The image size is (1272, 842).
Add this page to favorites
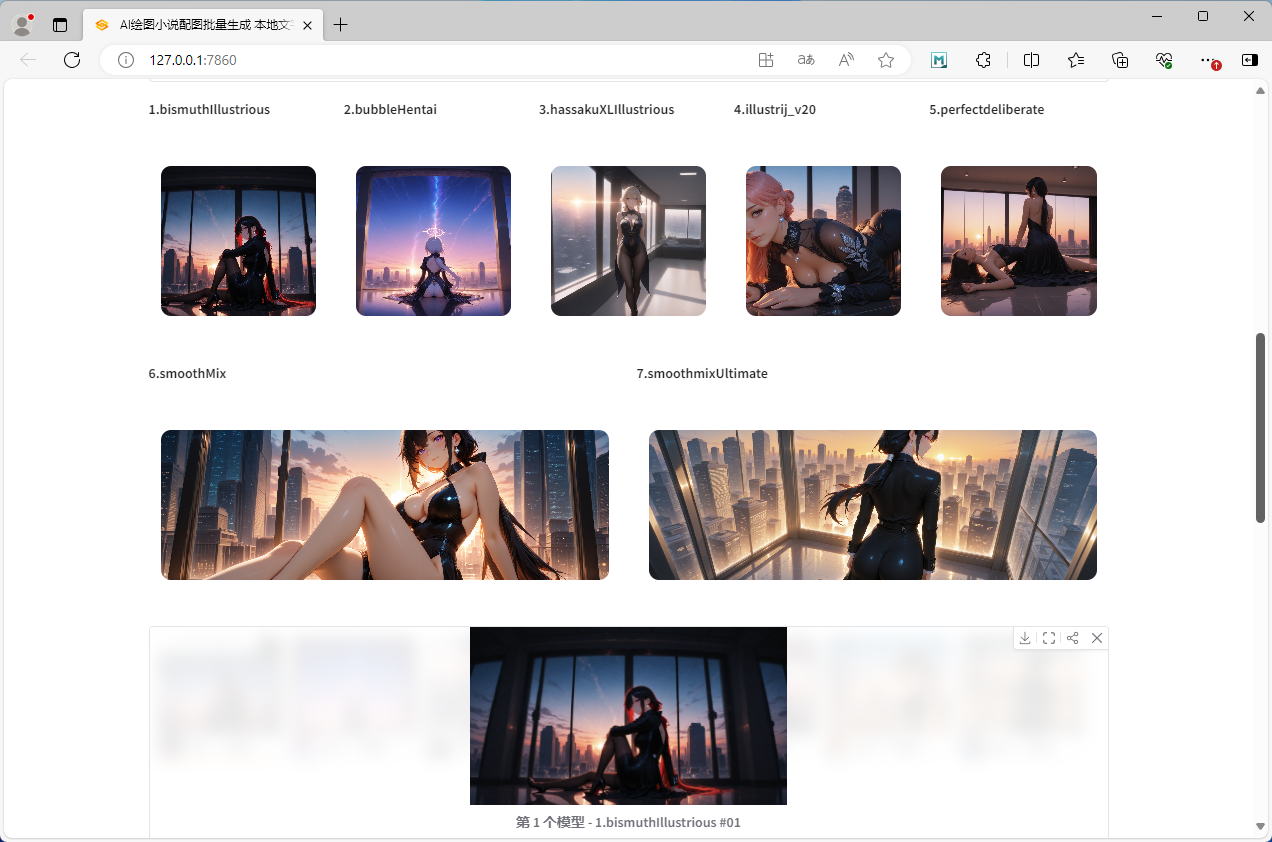[886, 60]
